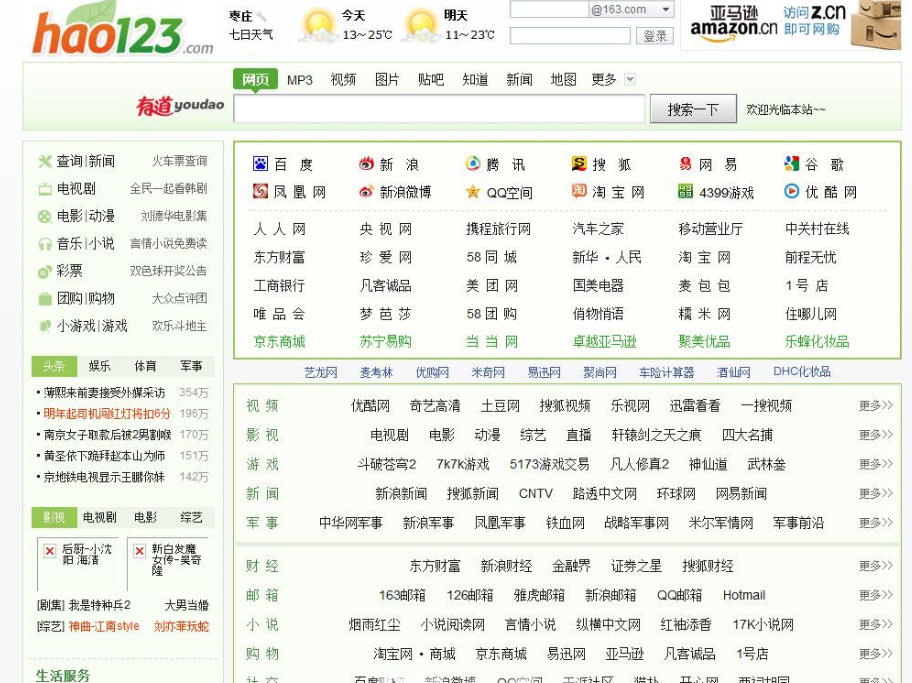912x683 pixels.
Task: Expand the 更多 search category dropdown arrow
Action: (x=630, y=79)
